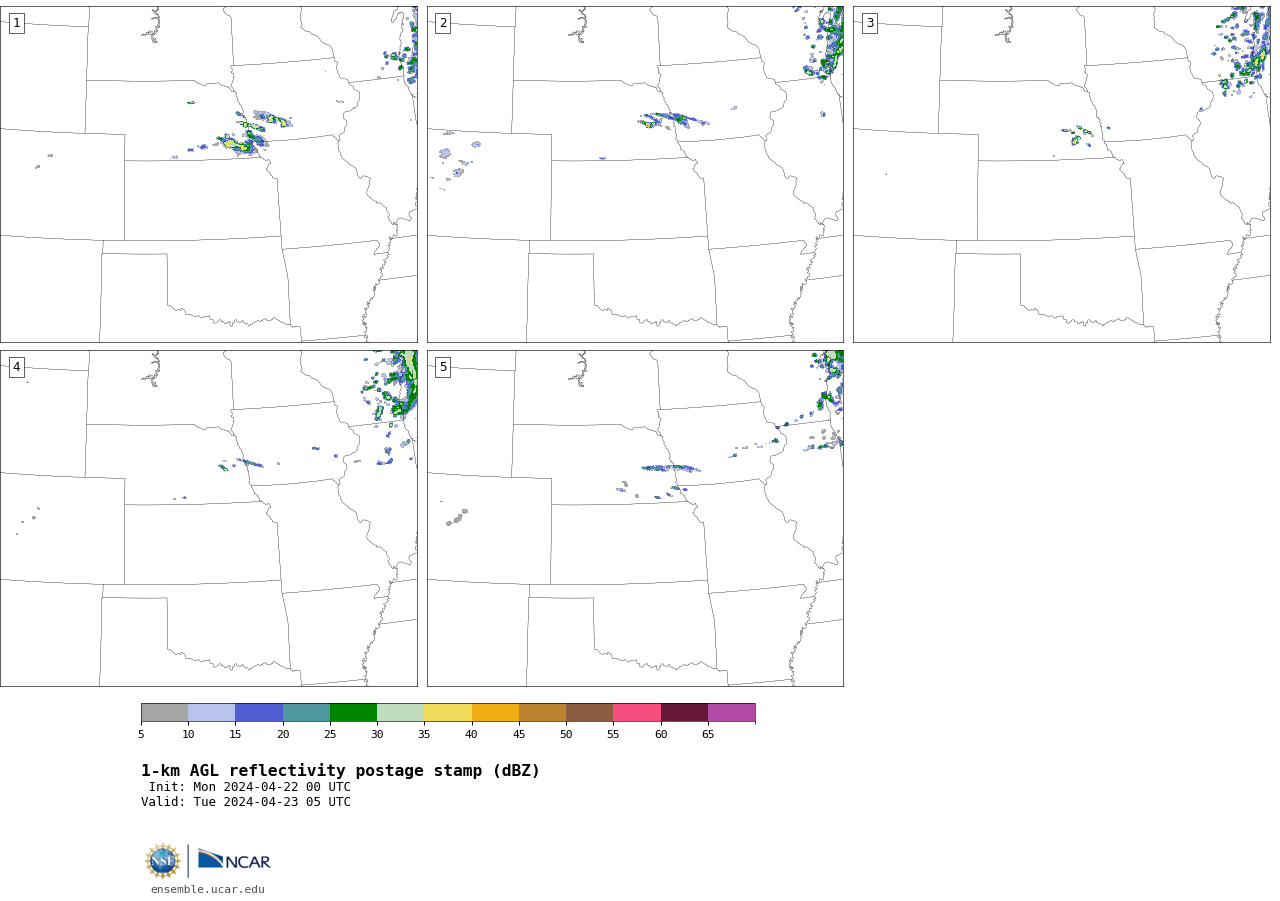Click the member number 3 label box
This screenshot has height=901, width=1280.
[869, 23]
